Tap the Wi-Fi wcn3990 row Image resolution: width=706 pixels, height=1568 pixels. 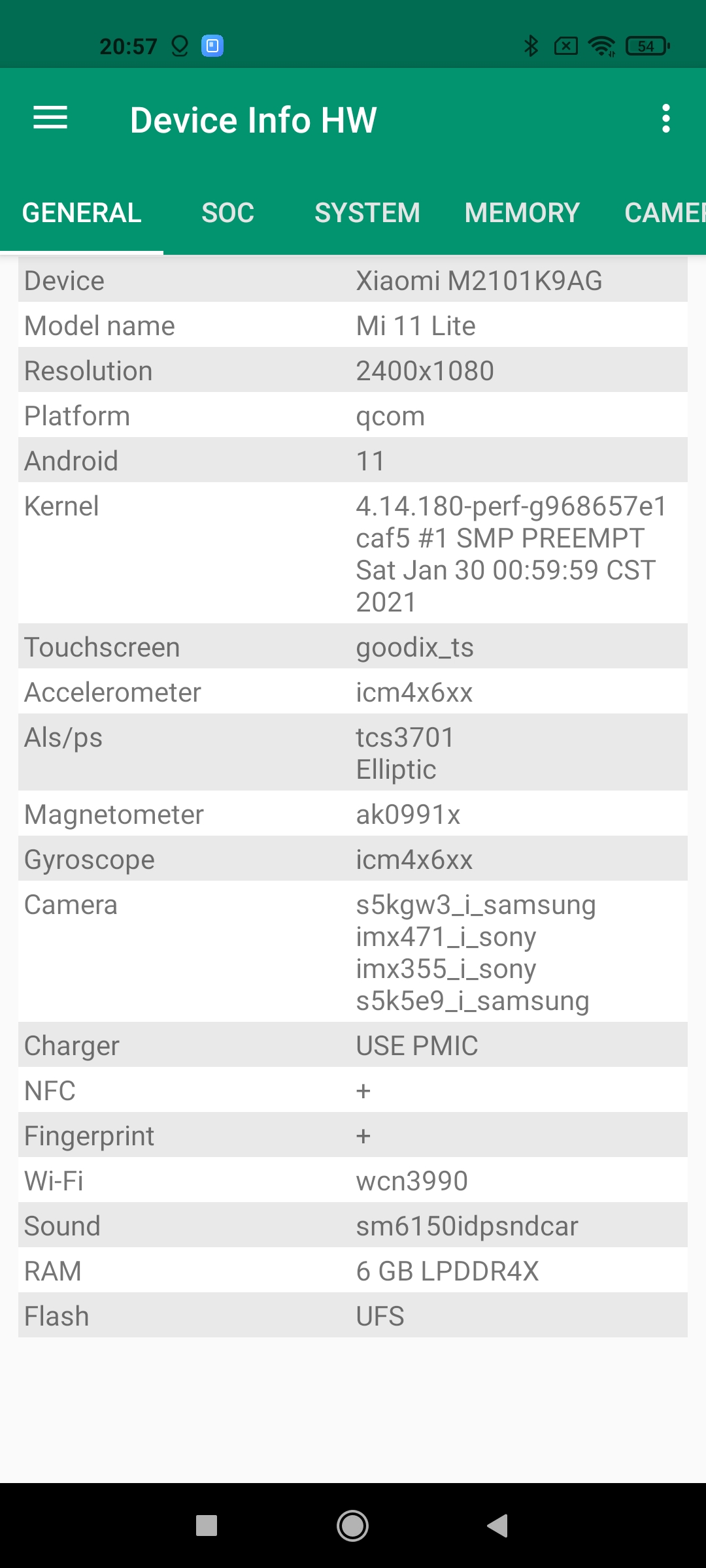[x=353, y=1181]
